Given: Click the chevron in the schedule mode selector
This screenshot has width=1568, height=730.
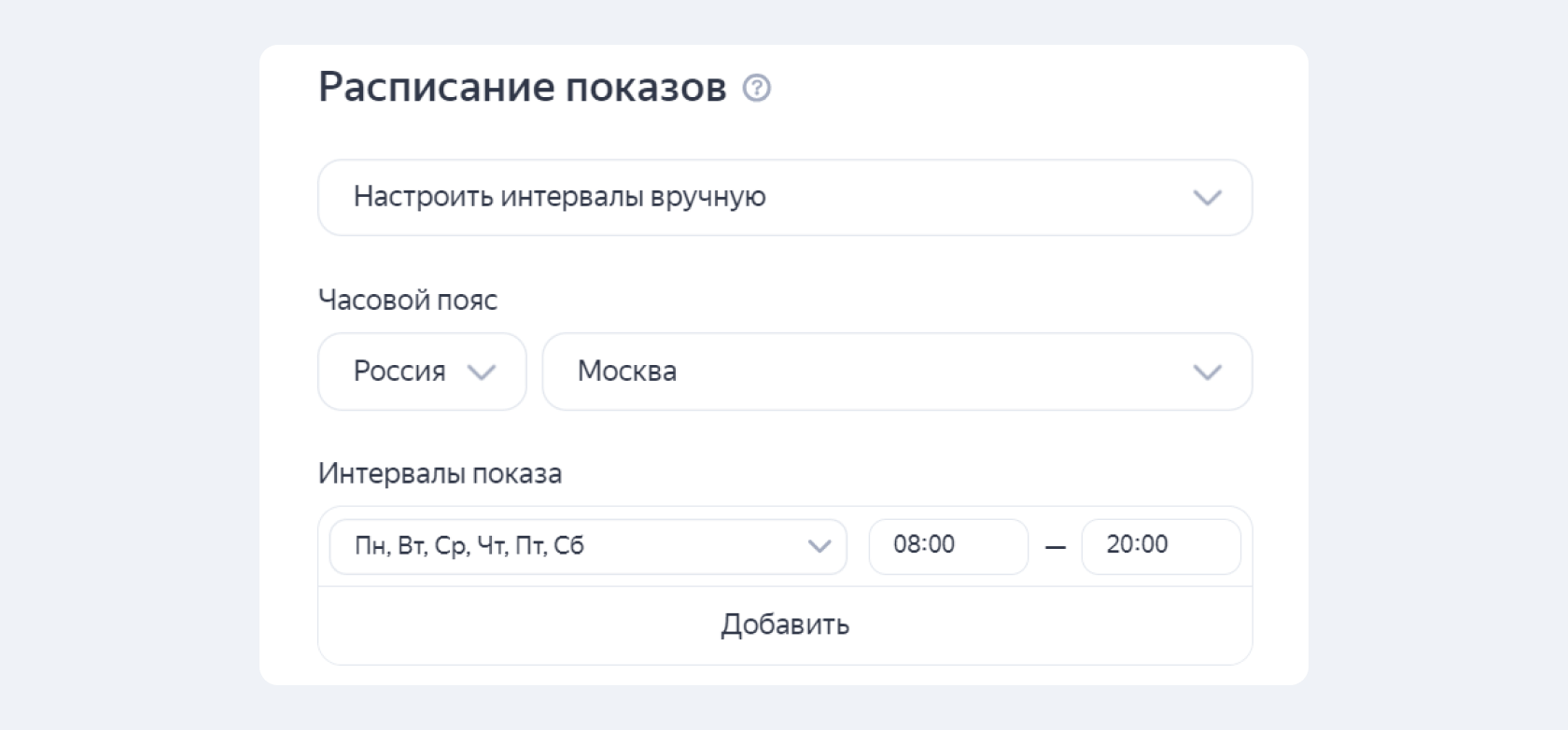Looking at the screenshot, I should (x=1207, y=198).
